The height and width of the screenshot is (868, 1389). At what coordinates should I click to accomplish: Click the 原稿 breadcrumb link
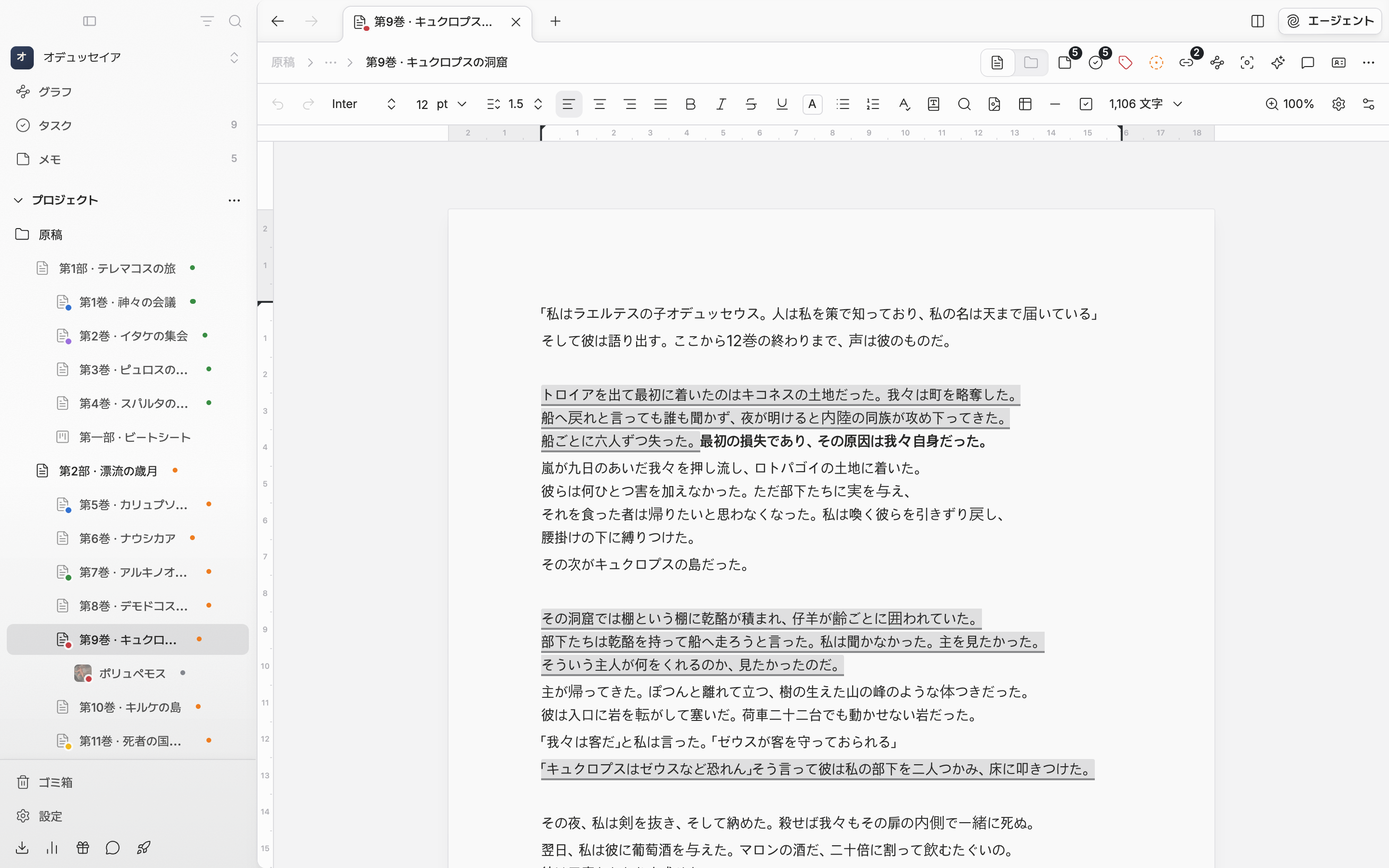[283, 62]
